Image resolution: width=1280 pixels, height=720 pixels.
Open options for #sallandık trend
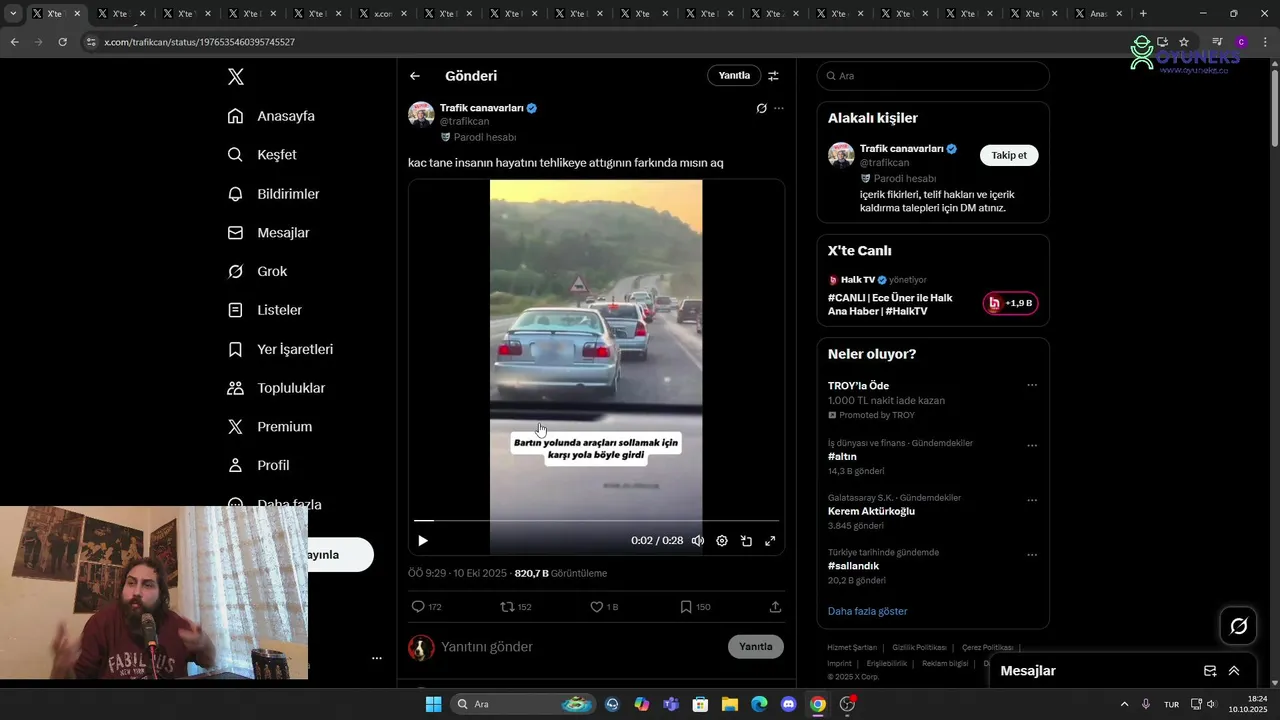click(x=1032, y=555)
